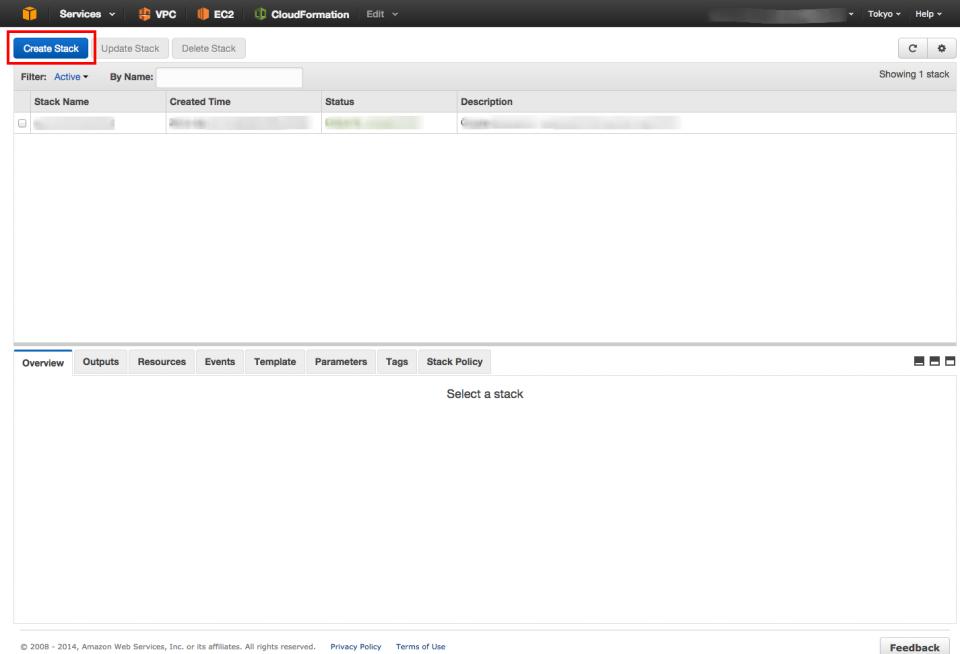Sort by Created Time column header
The width and height of the screenshot is (960, 654).
[244, 102]
